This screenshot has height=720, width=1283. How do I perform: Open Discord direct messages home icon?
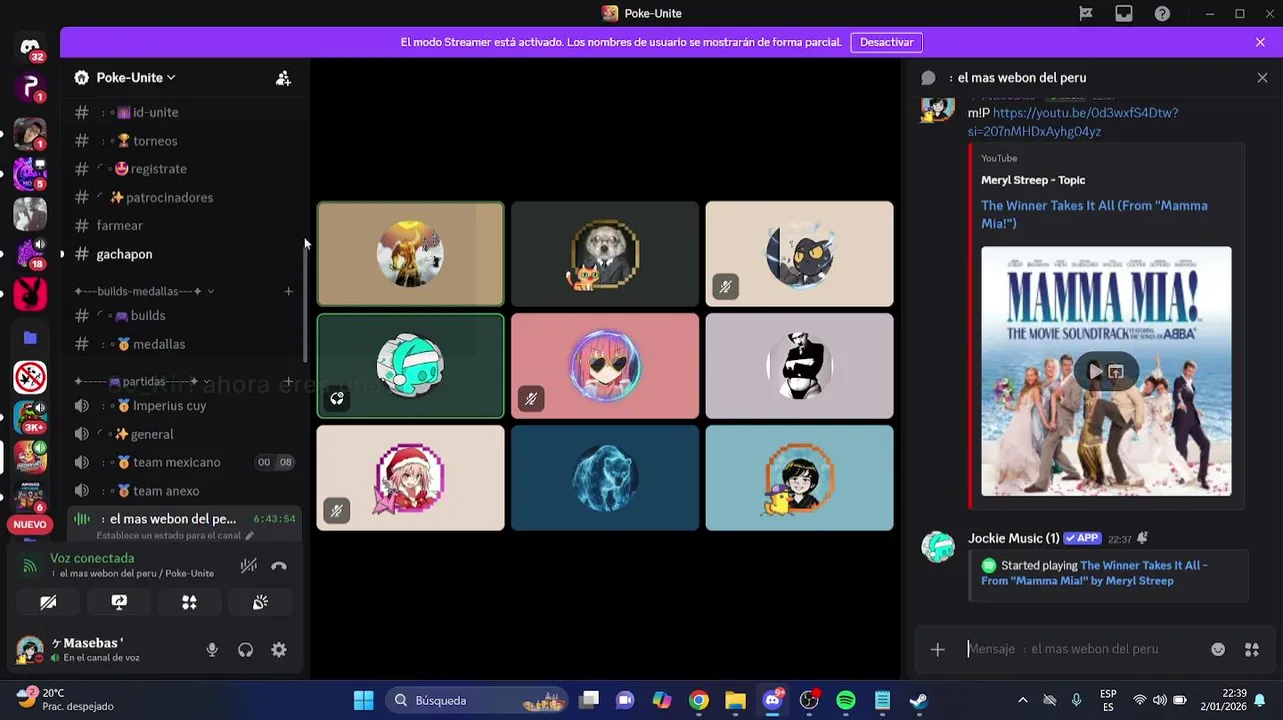pos(30,47)
